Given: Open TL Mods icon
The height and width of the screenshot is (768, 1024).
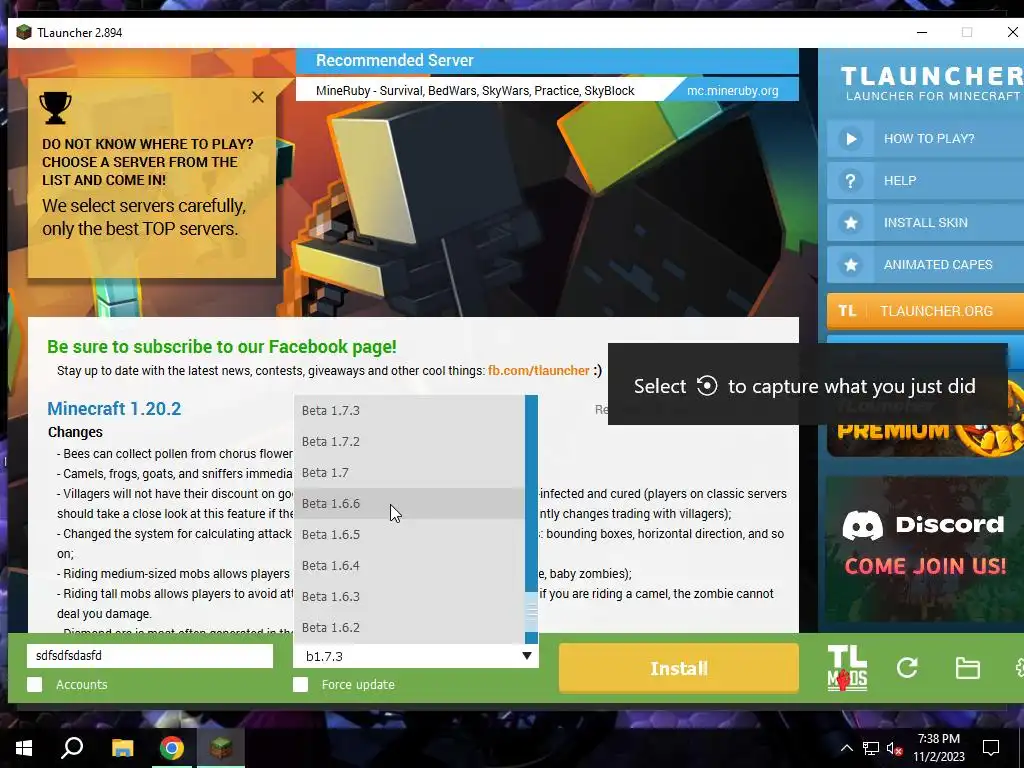Looking at the screenshot, I should pyautogui.click(x=847, y=668).
